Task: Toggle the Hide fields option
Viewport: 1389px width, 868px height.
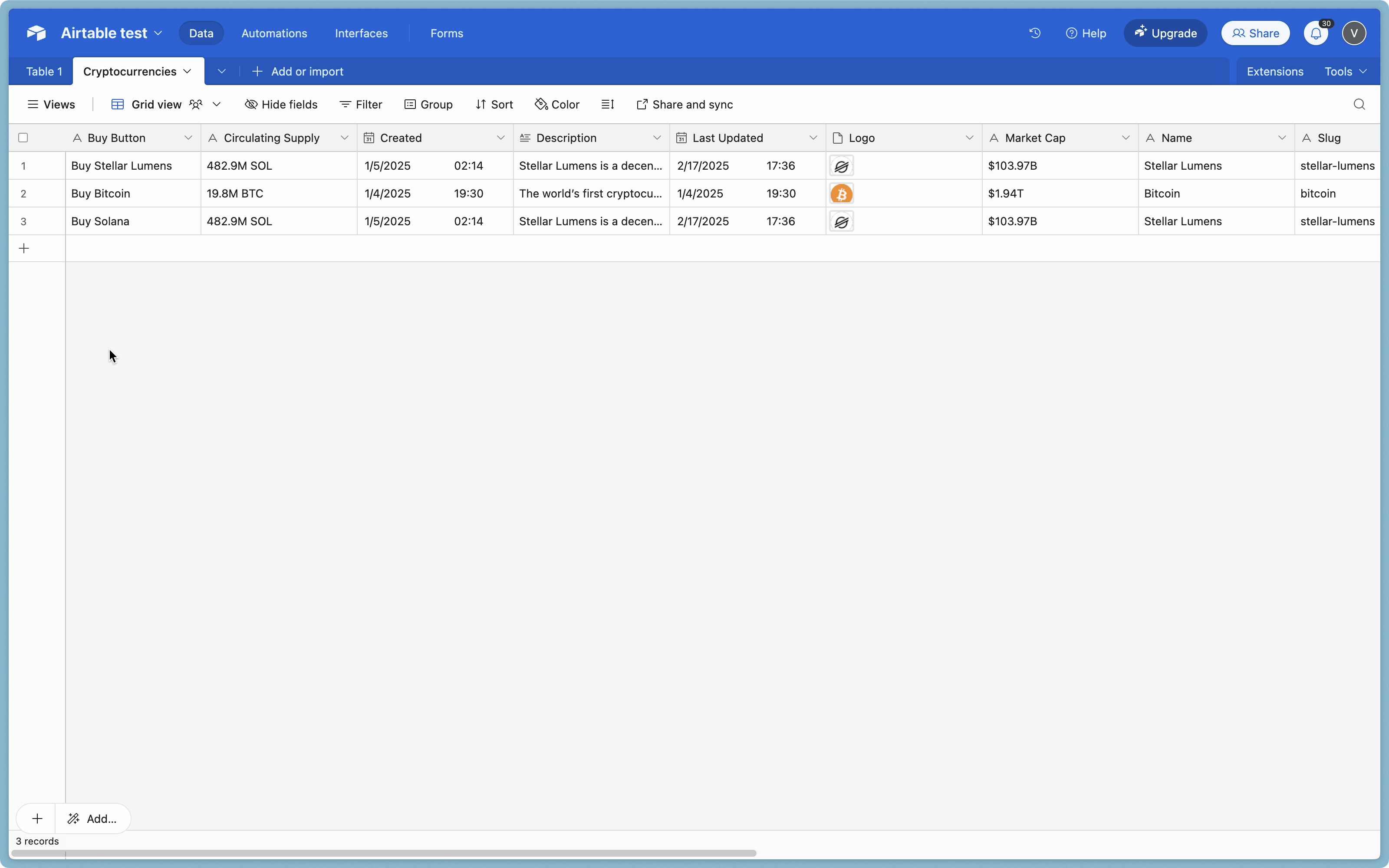Action: pyautogui.click(x=281, y=105)
